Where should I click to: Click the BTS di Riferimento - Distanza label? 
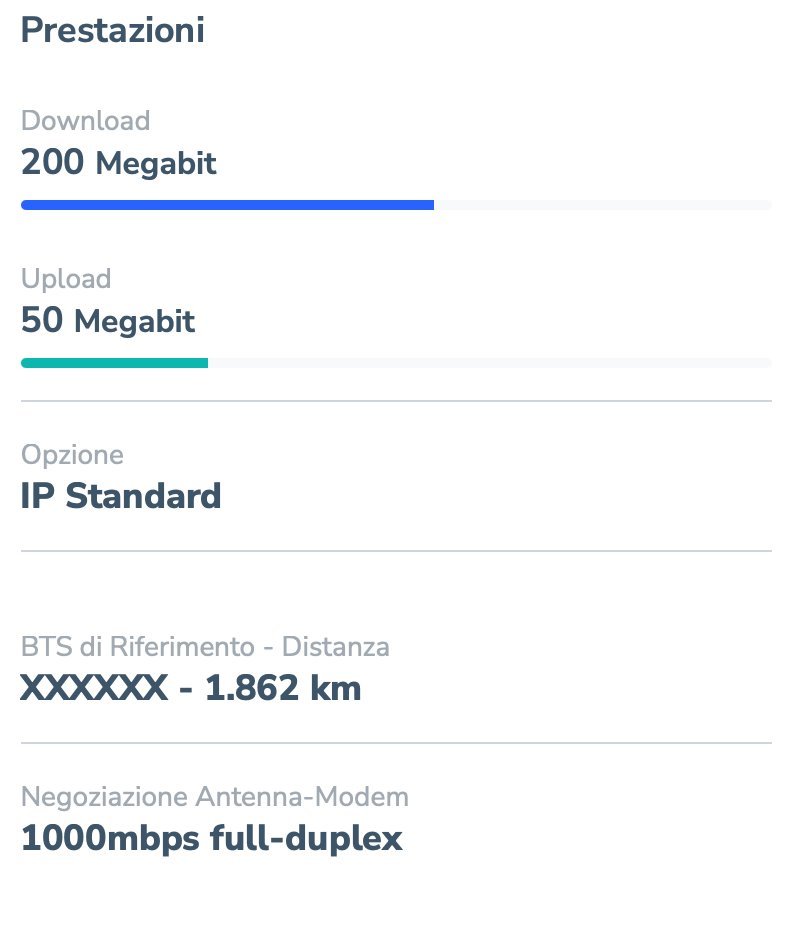[x=205, y=647]
